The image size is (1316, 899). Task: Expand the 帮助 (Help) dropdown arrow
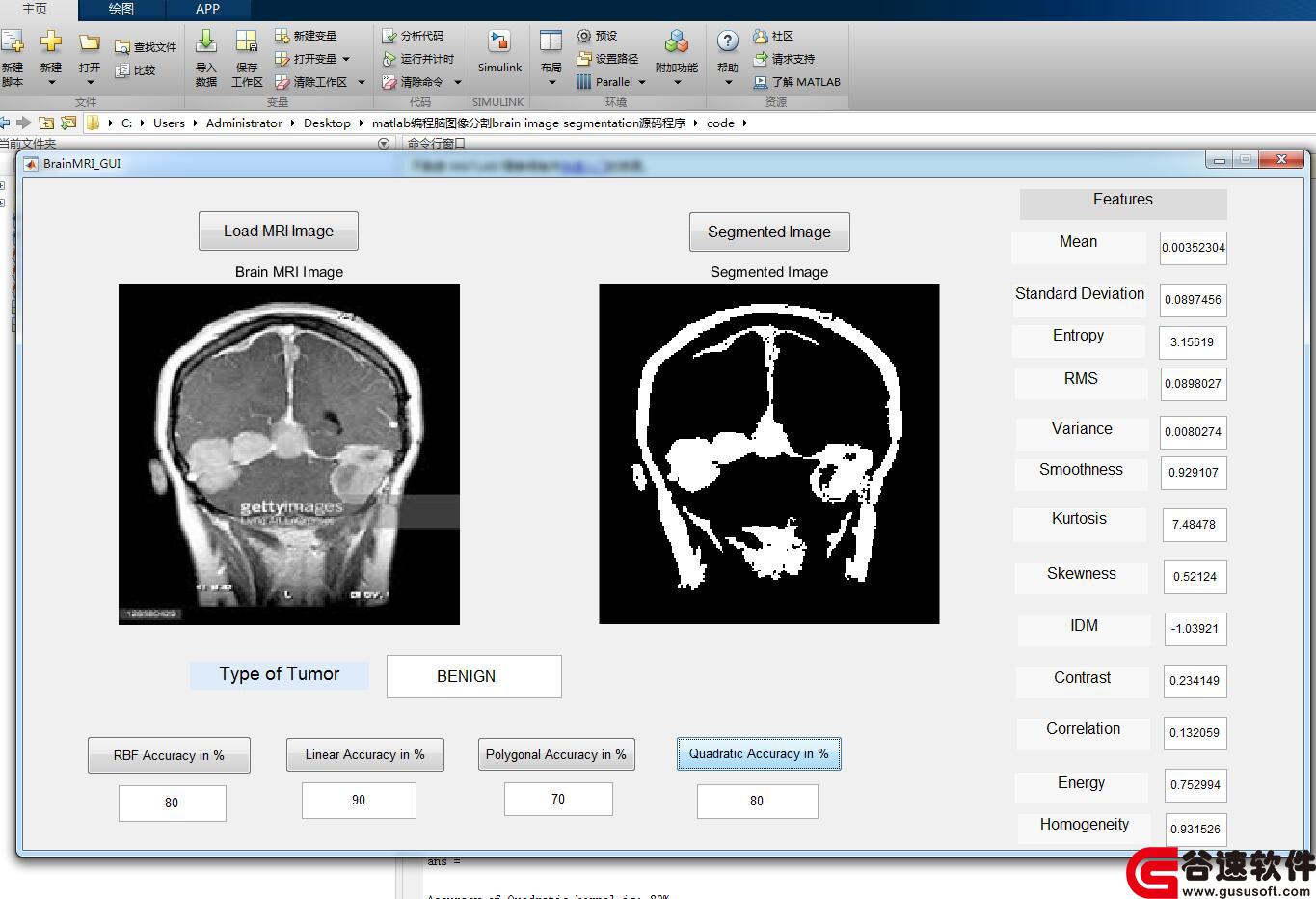(728, 83)
